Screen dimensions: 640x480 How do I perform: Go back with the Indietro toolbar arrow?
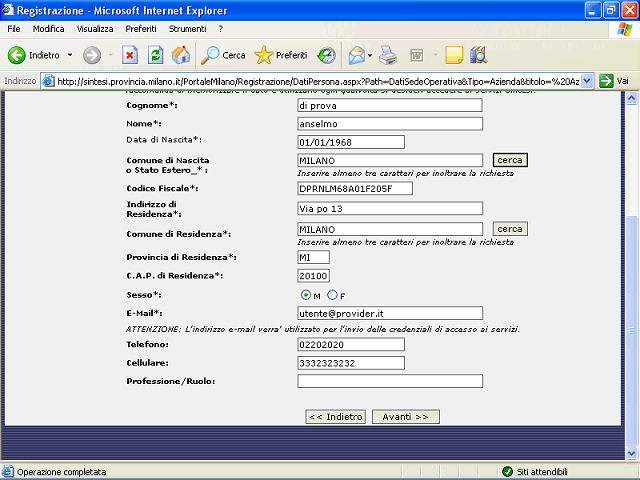coord(33,55)
